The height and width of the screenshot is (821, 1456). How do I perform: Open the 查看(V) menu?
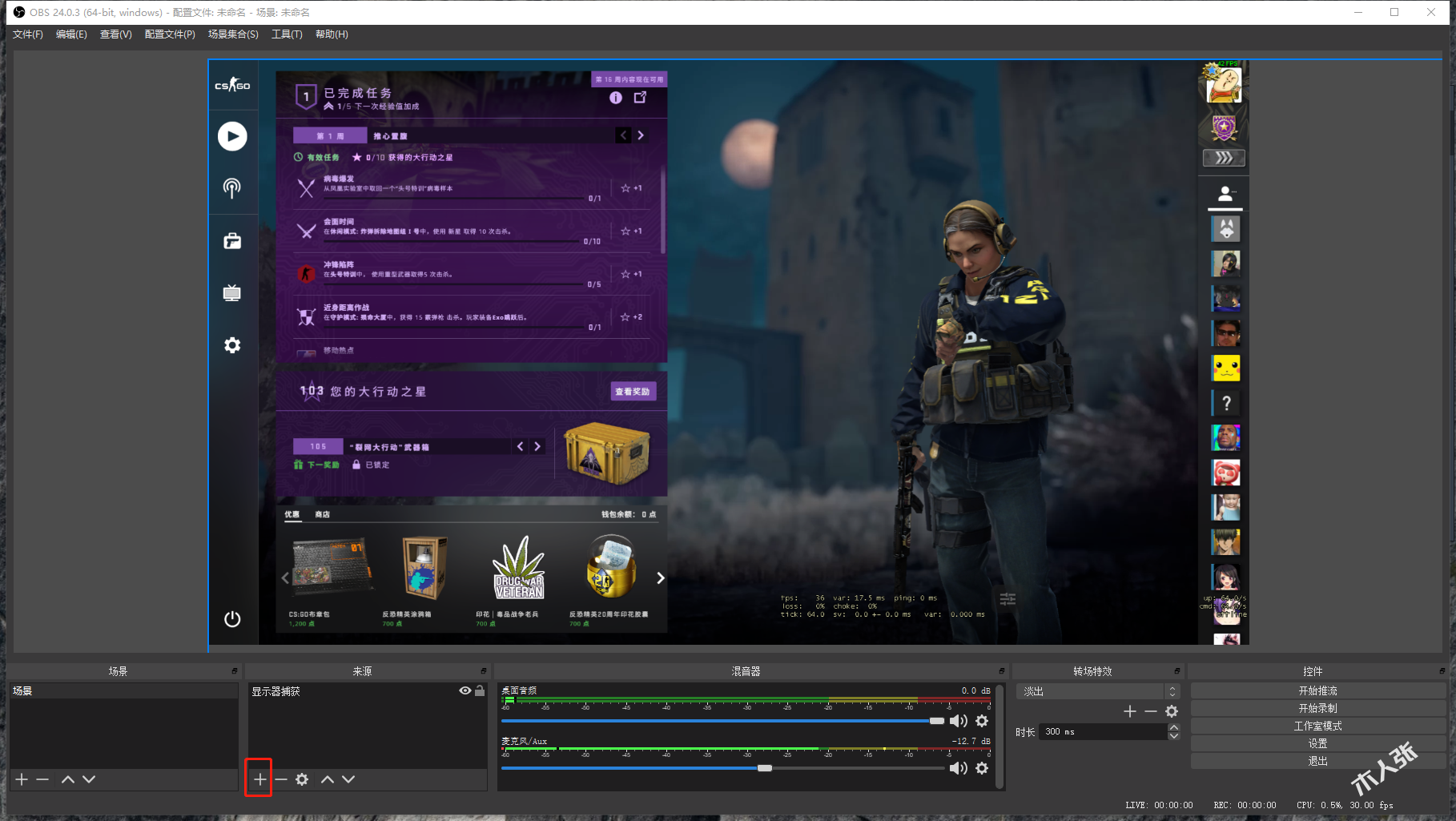(116, 34)
